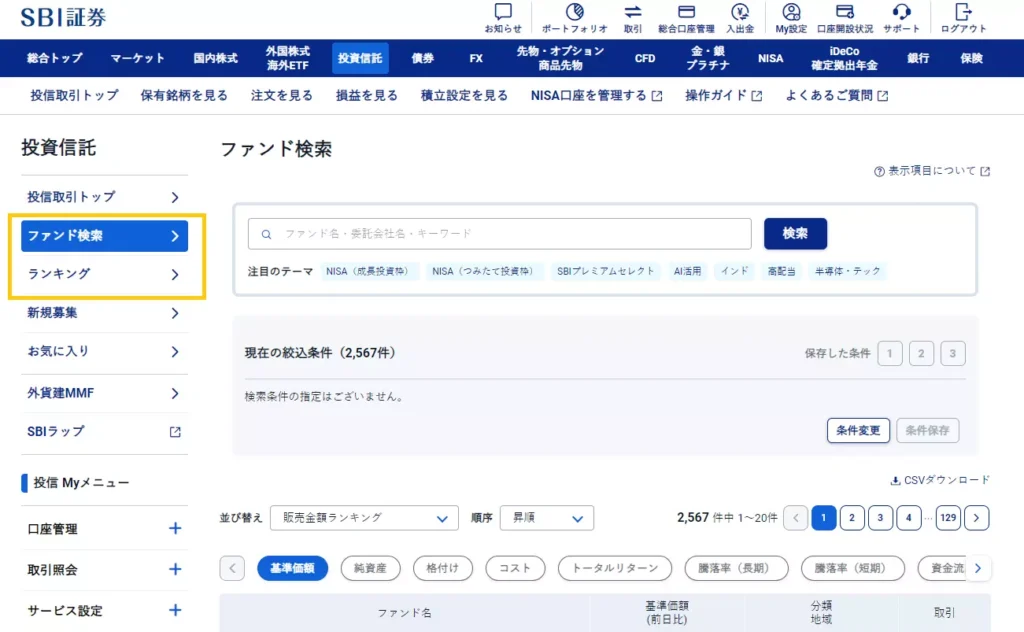Select the 投資信託 main navigation tab
Image resolution: width=1024 pixels, height=632 pixels.
click(359, 58)
